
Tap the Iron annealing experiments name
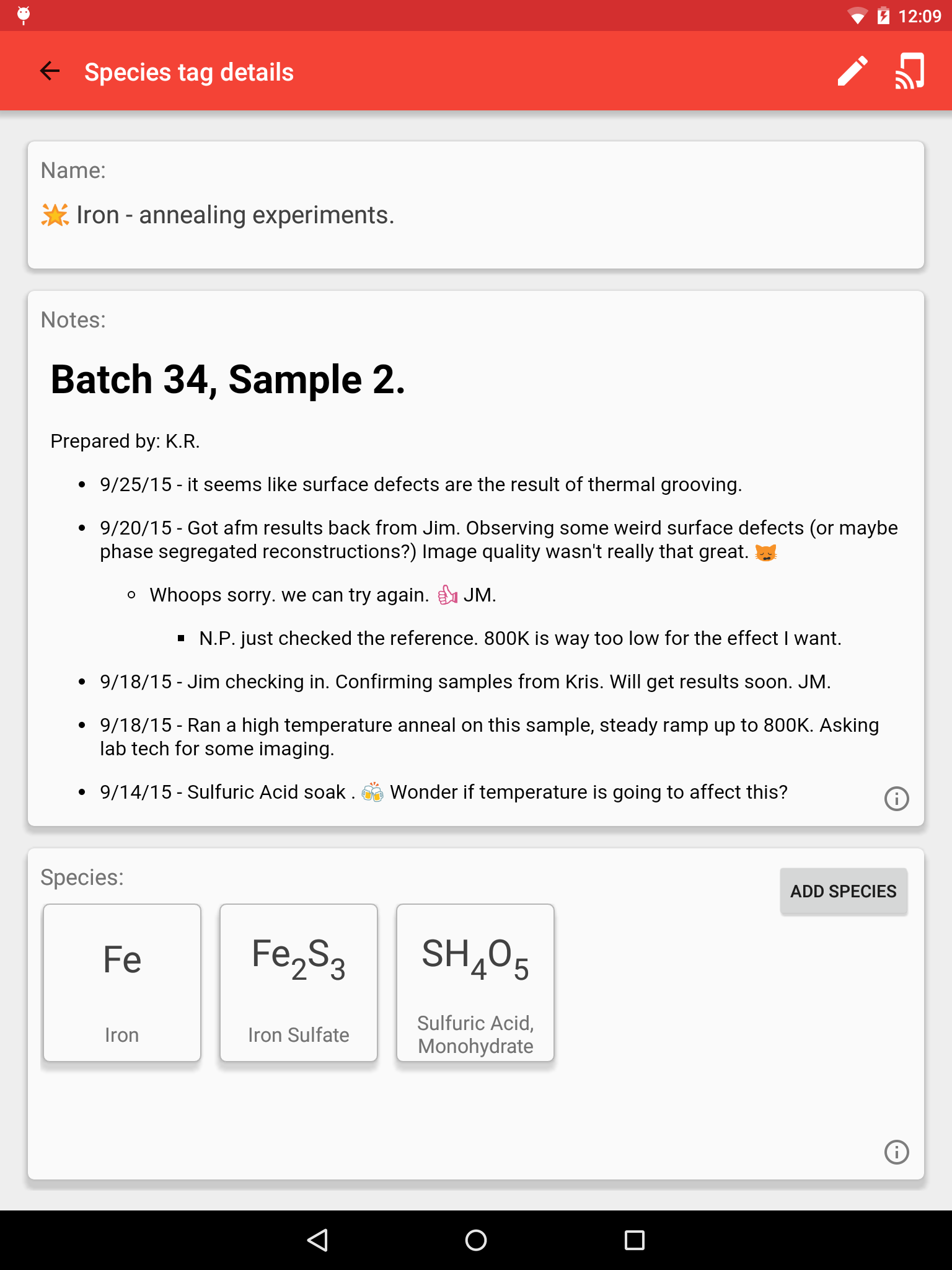pyautogui.click(x=236, y=215)
